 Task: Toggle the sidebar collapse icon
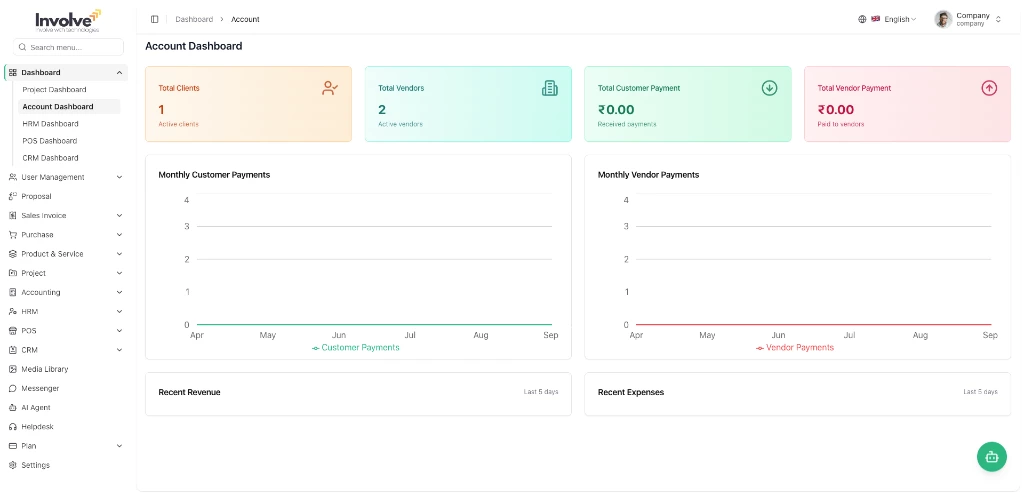(x=154, y=19)
